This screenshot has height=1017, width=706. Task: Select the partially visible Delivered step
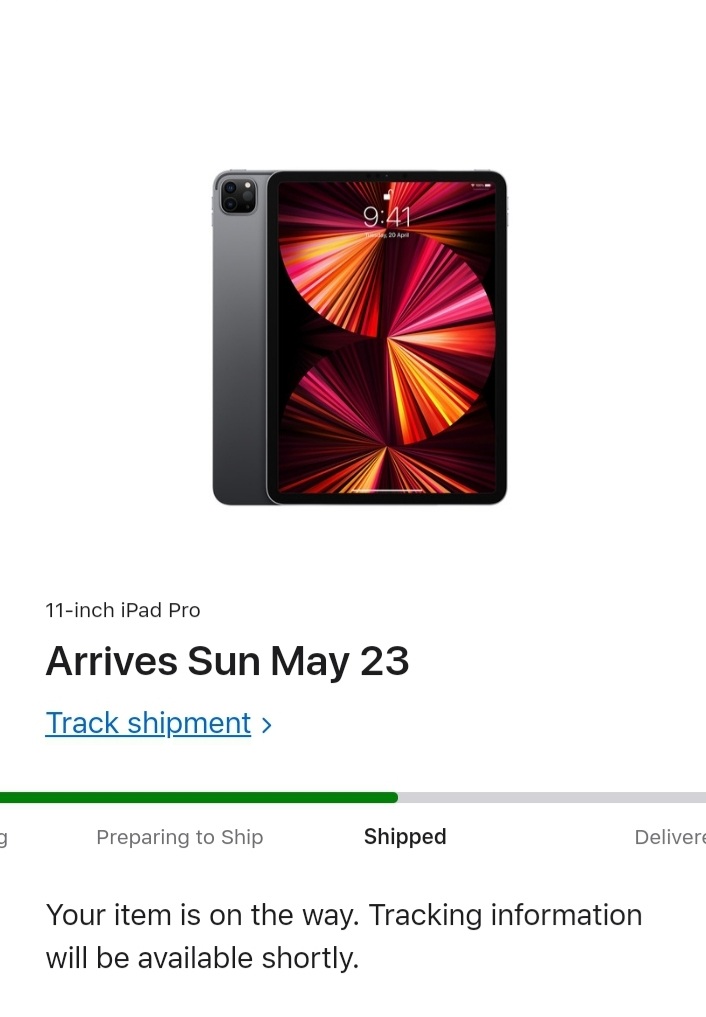669,837
